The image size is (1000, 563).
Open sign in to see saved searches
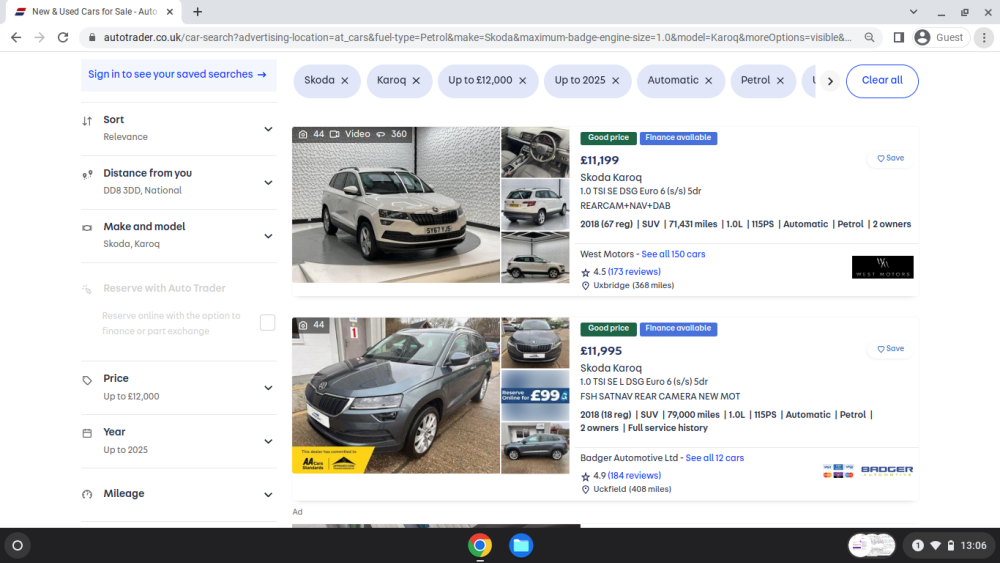[178, 75]
